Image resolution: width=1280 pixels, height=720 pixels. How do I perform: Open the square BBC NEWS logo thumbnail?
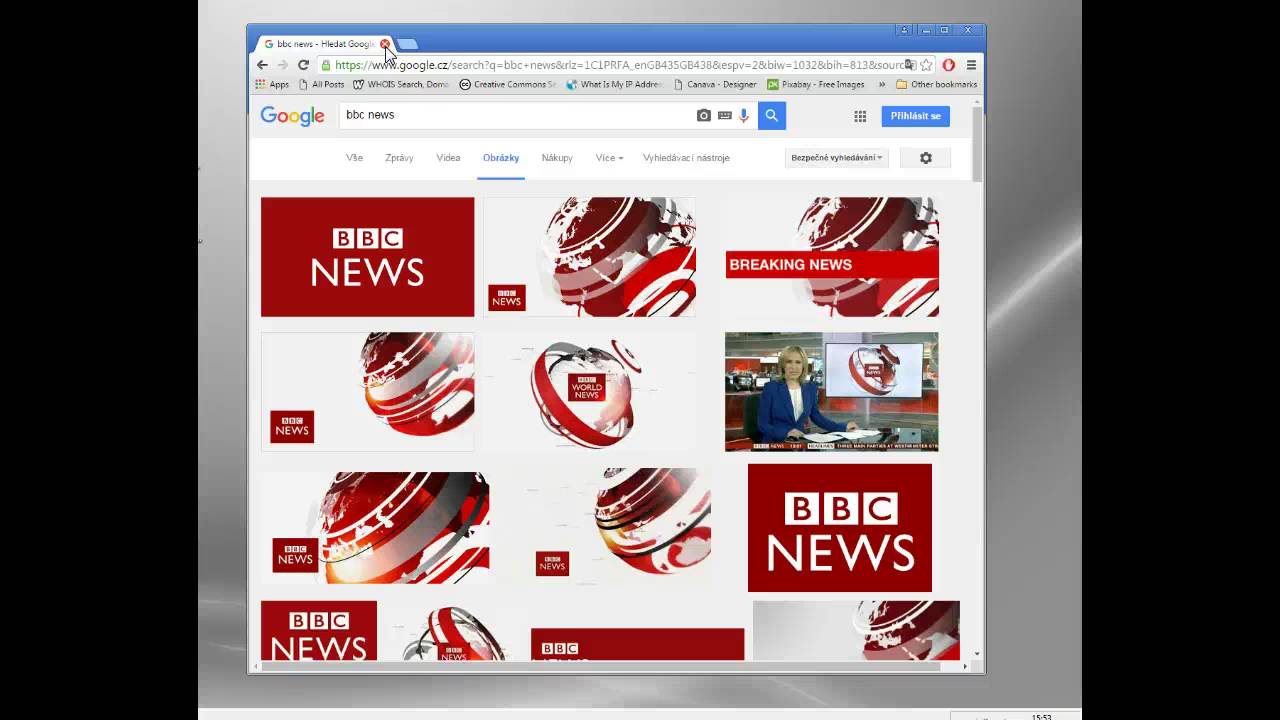(840, 528)
